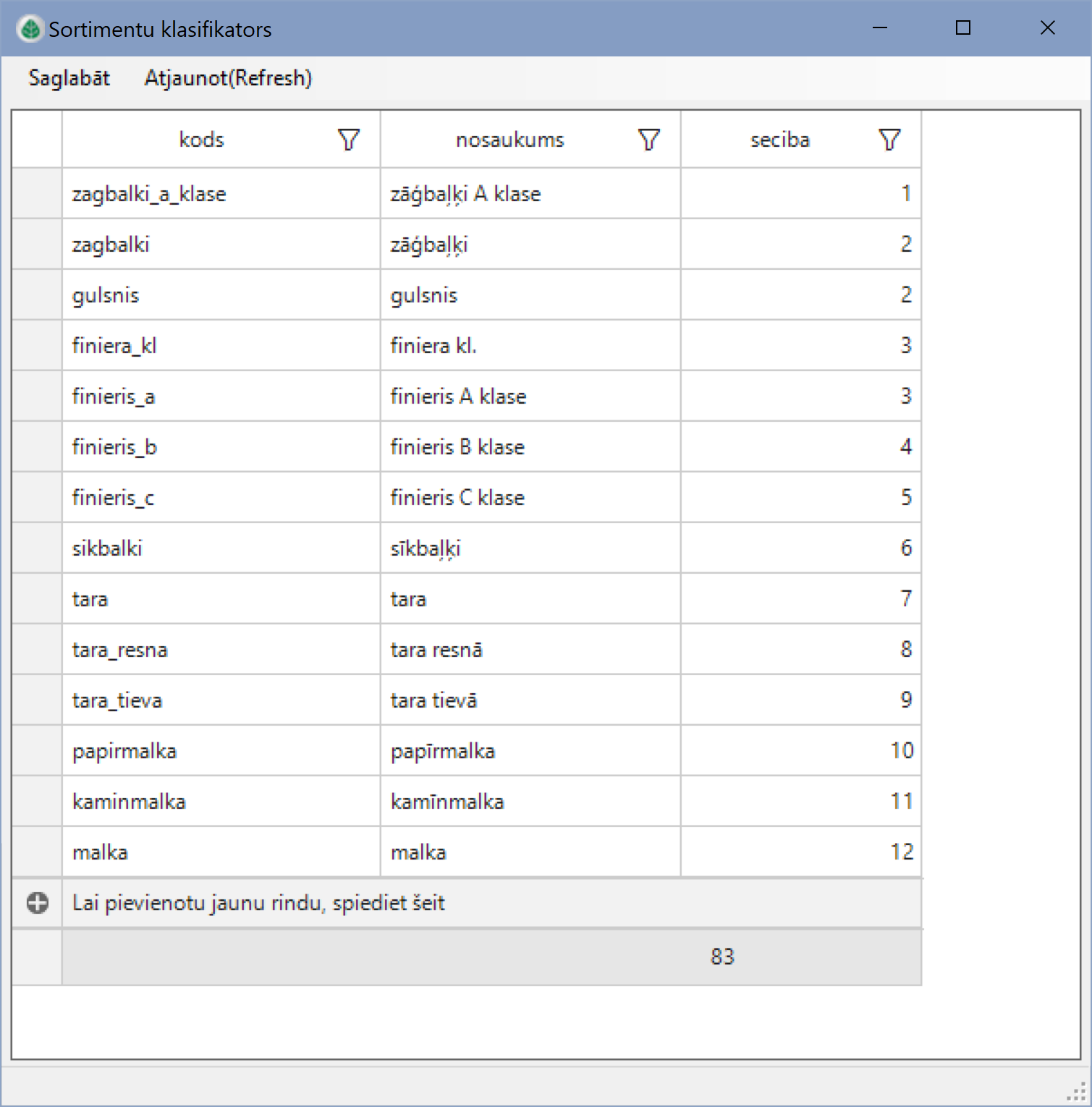The width and height of the screenshot is (1092, 1107).
Task: Open the Saglabāt menu
Action: tap(69, 77)
